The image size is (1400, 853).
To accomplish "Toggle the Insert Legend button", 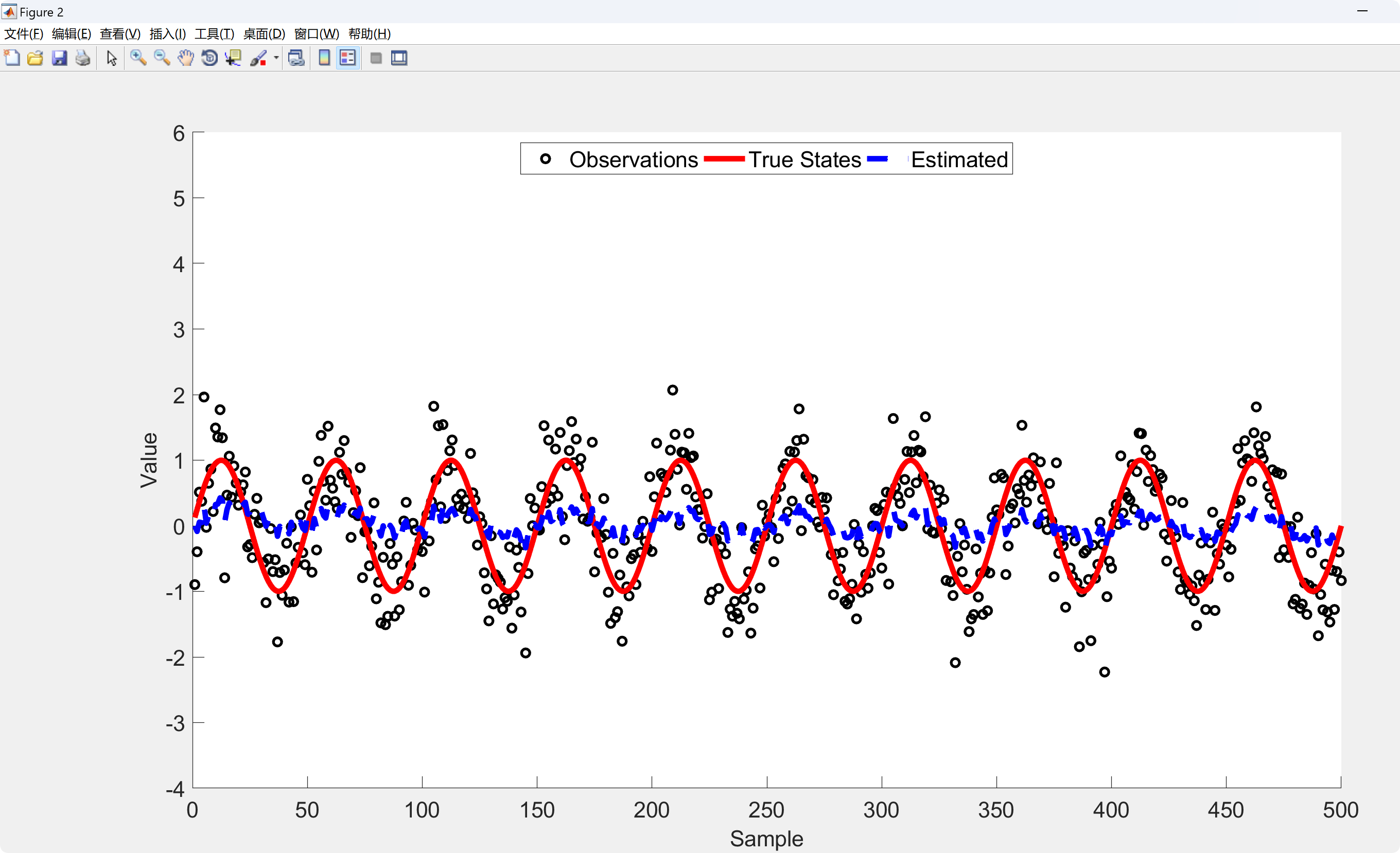I will pos(348,58).
